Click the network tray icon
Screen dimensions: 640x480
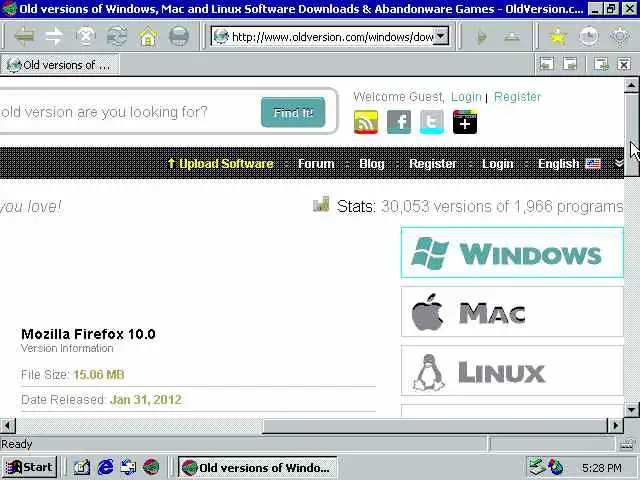536,467
